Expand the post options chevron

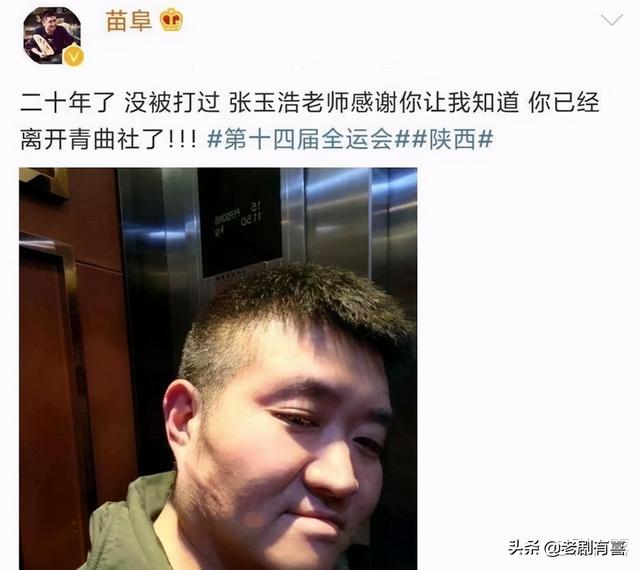tap(611, 20)
